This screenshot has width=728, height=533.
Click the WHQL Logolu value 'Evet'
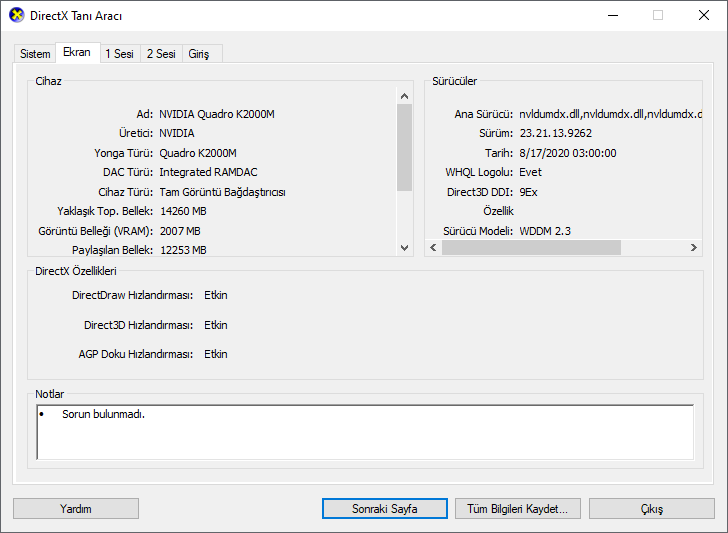coord(530,172)
